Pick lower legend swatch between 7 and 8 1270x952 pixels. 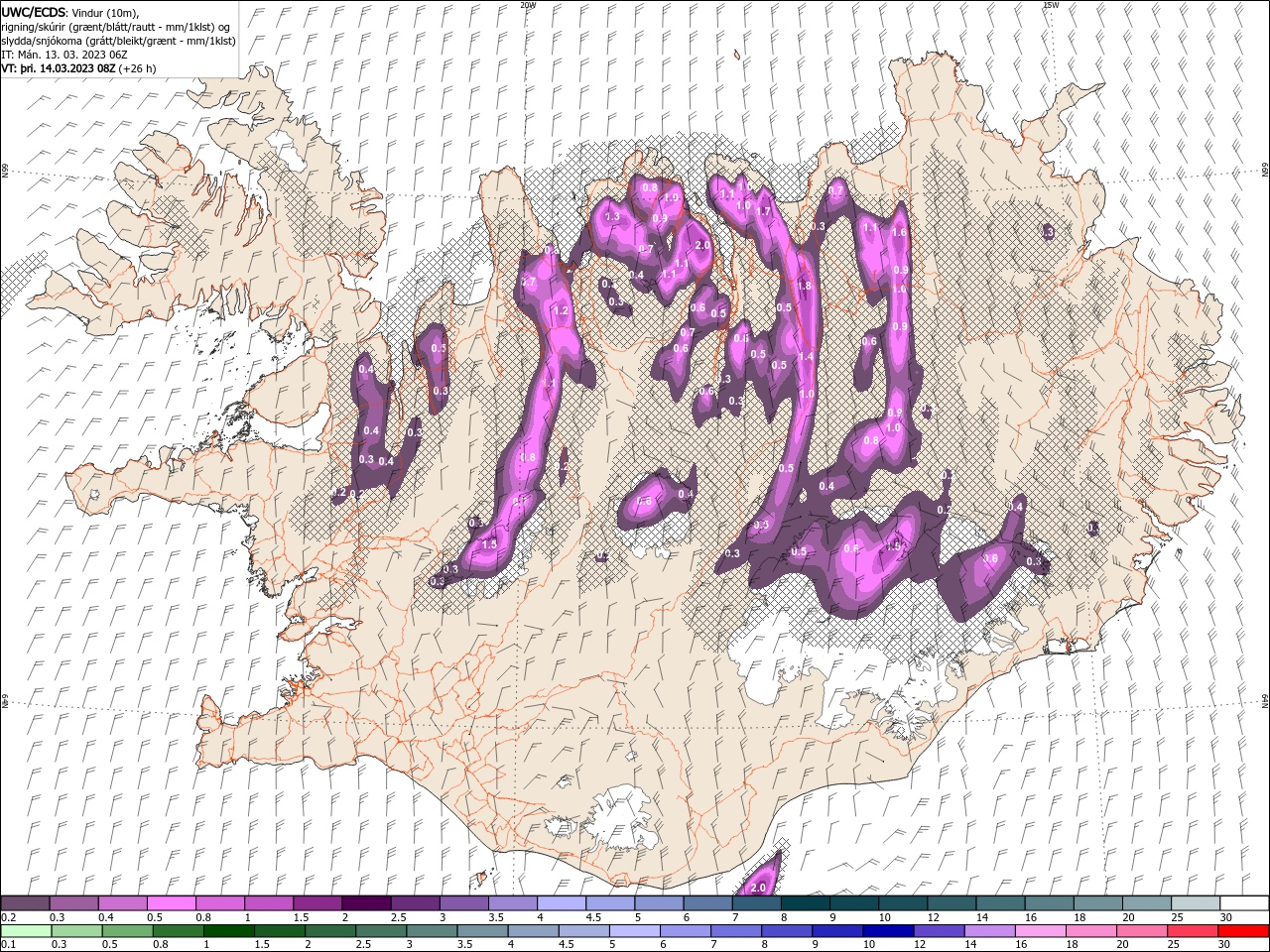click(736, 931)
